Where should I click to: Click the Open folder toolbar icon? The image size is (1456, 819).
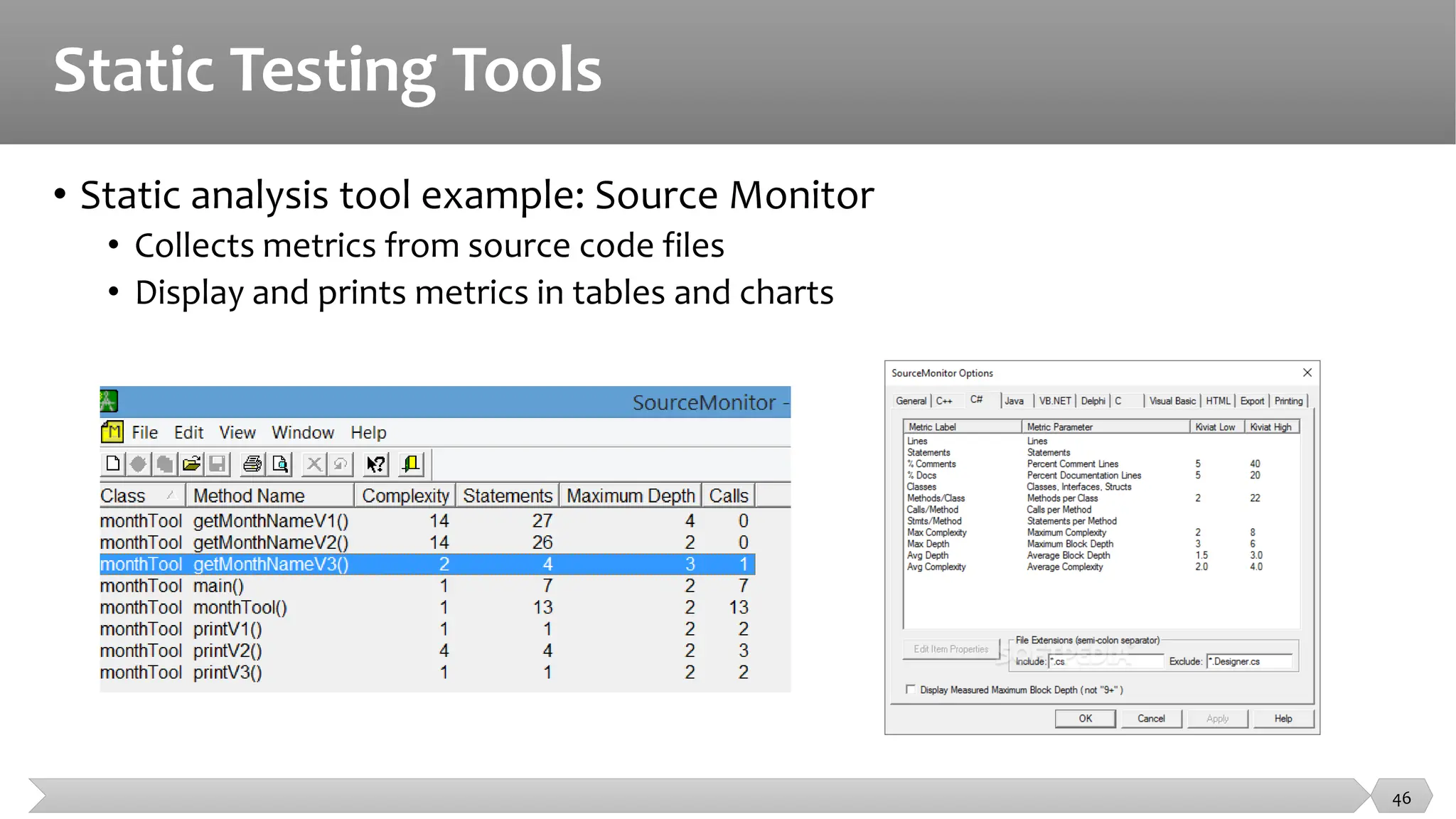pyautogui.click(x=191, y=464)
